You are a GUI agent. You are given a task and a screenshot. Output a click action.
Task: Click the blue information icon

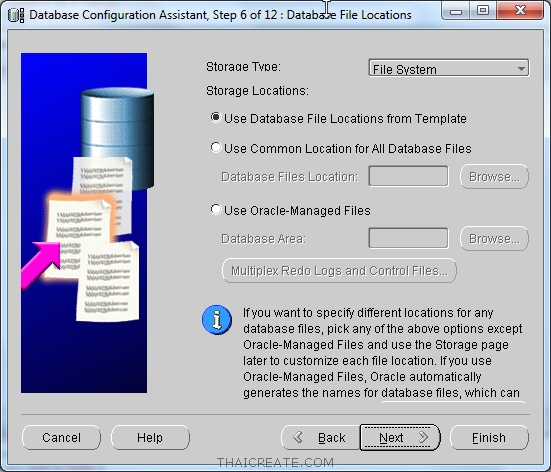(x=217, y=319)
